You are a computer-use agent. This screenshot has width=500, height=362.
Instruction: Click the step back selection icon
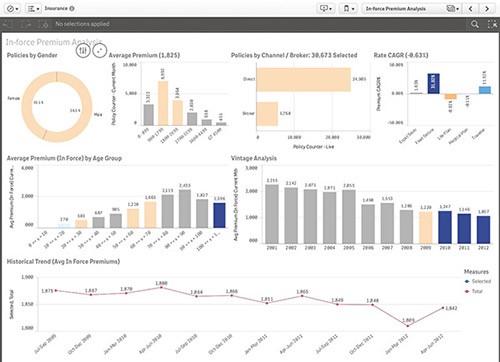pos(9,24)
